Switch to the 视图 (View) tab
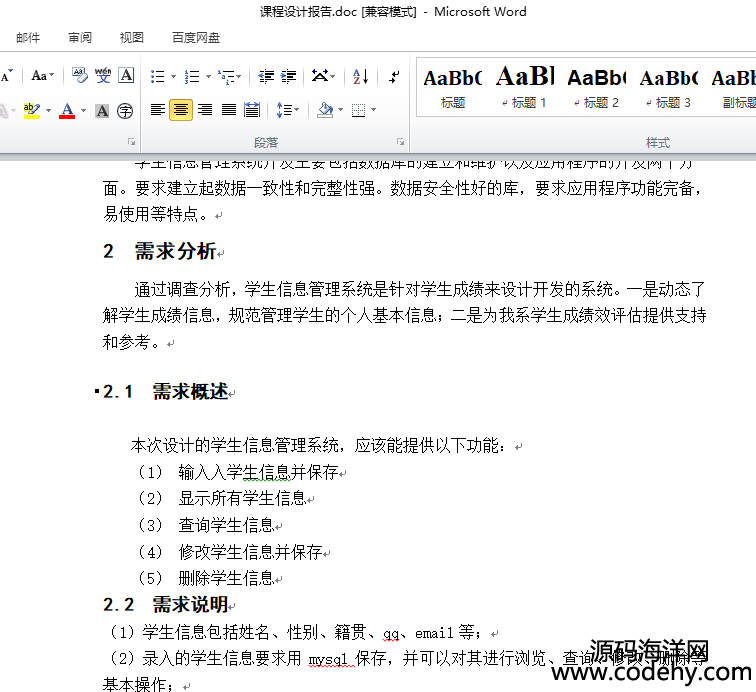The height and width of the screenshot is (692, 756). (x=131, y=38)
